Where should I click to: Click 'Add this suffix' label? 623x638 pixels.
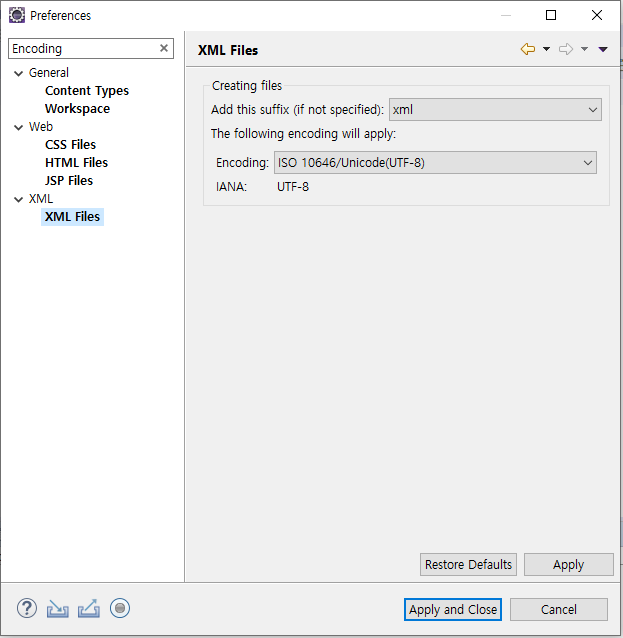coord(297,109)
